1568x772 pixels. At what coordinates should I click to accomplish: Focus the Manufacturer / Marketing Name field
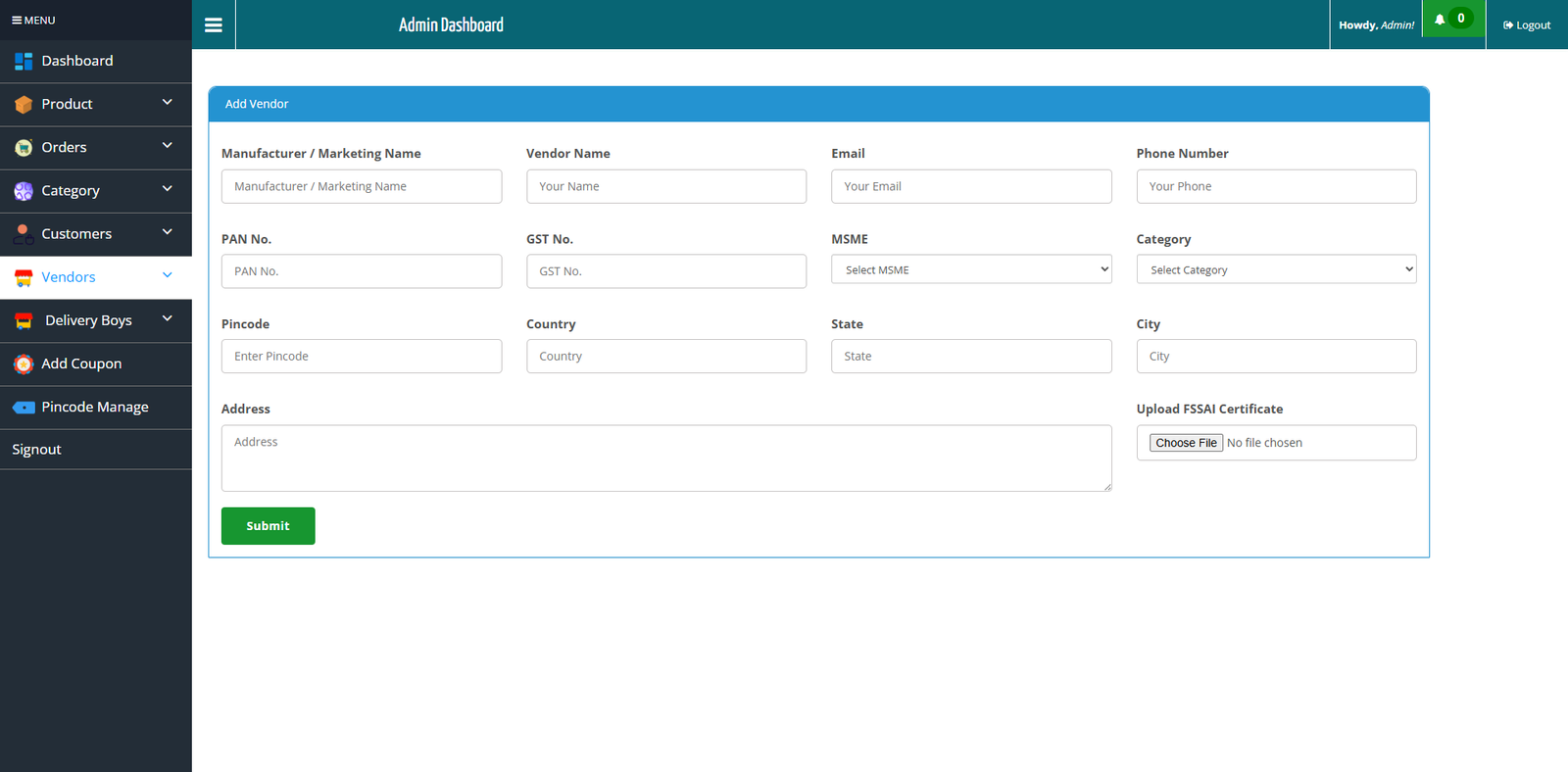(x=362, y=186)
